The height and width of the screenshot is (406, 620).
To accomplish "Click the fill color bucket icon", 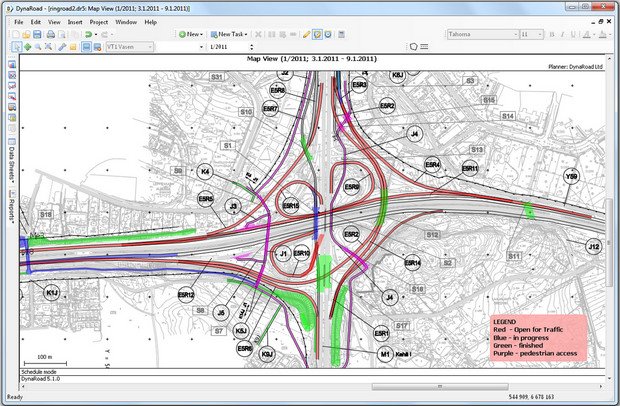I will 603,34.
